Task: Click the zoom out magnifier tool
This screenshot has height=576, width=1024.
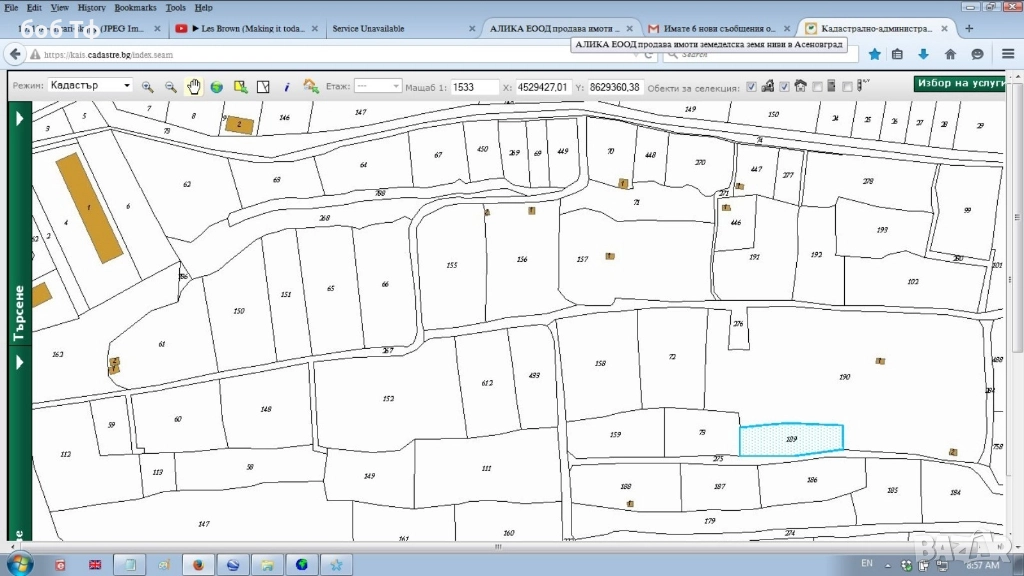Action: click(171, 87)
